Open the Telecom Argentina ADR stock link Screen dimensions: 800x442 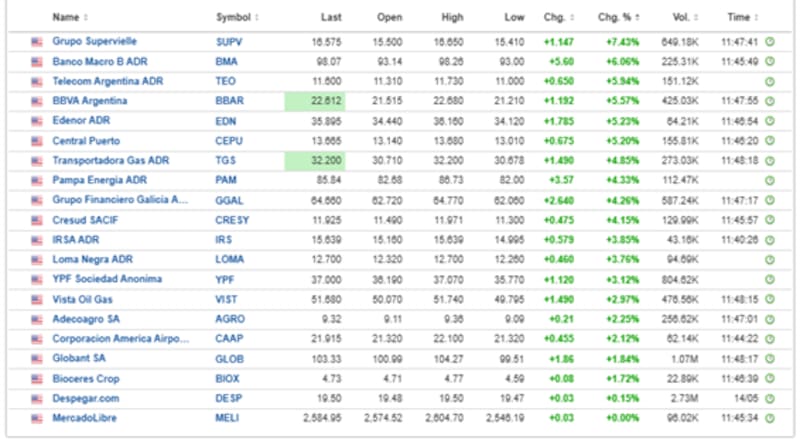[107, 81]
